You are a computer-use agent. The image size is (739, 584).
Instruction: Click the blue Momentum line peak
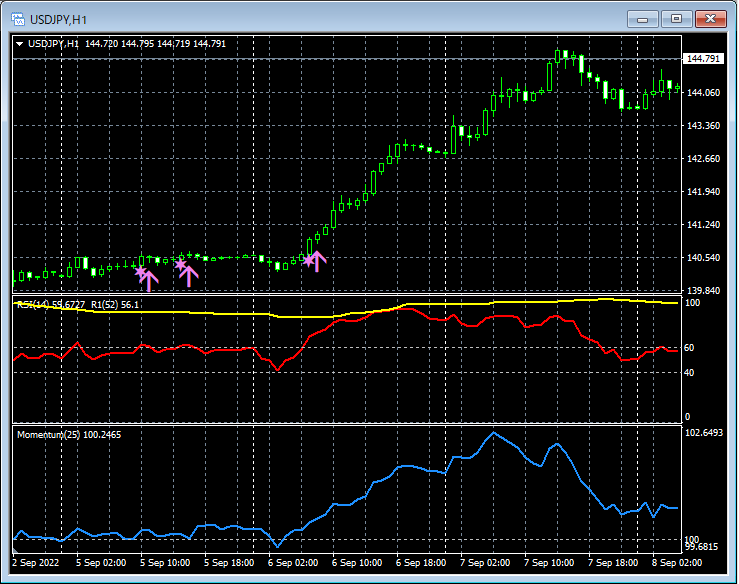pyautogui.click(x=493, y=433)
